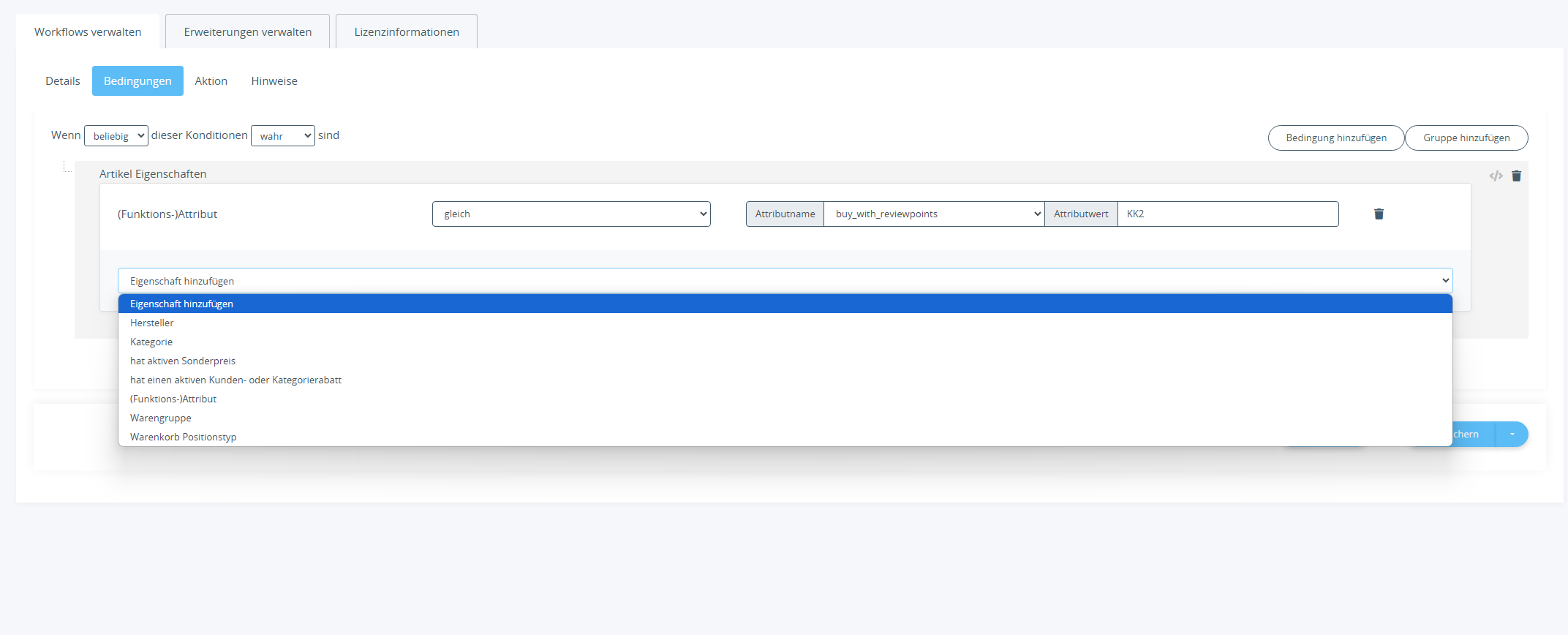The height and width of the screenshot is (635, 1568).
Task: Select 'Kategorie' from the property list
Action: [x=785, y=342]
